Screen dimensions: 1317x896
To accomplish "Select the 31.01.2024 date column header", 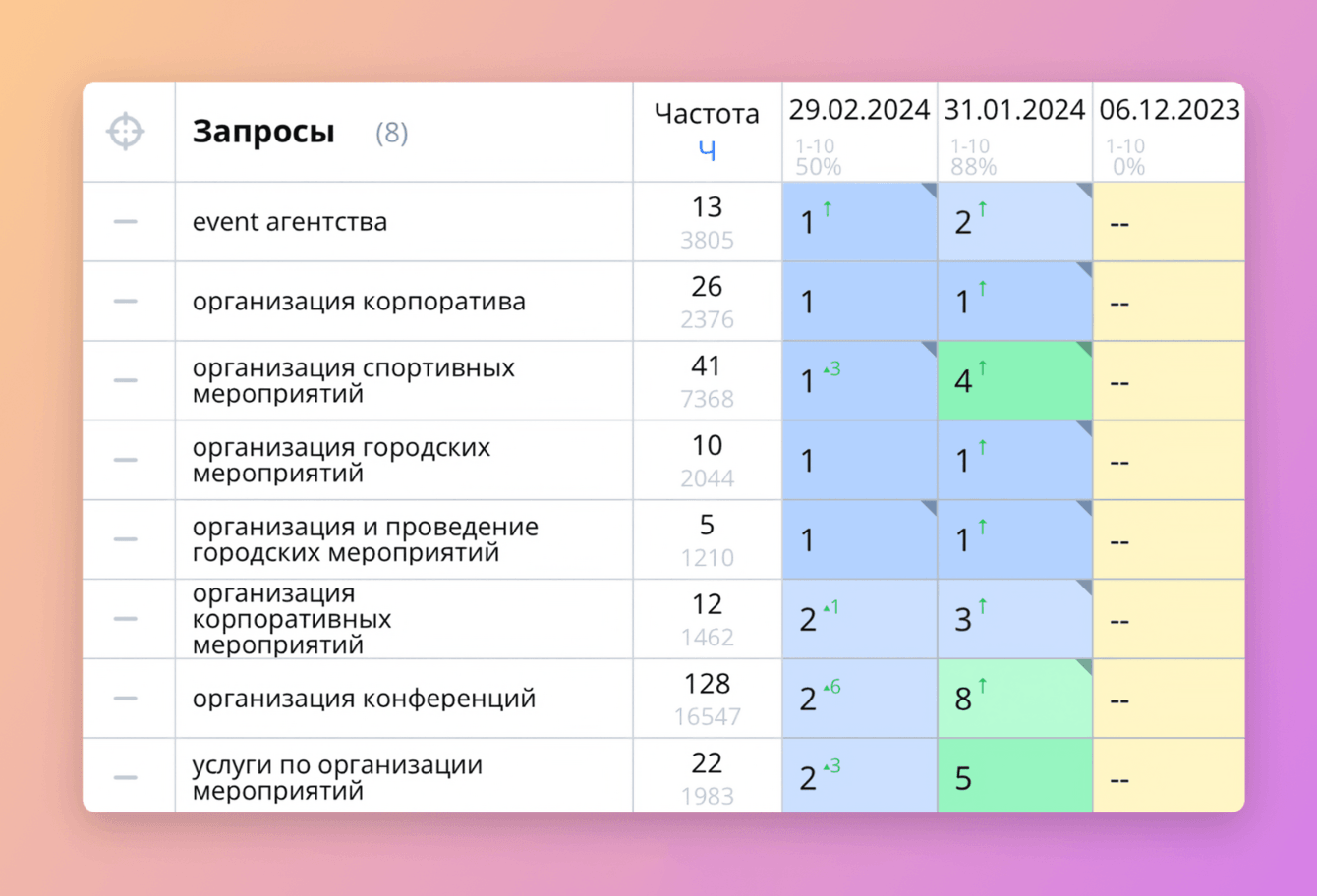I will [x=1014, y=109].
